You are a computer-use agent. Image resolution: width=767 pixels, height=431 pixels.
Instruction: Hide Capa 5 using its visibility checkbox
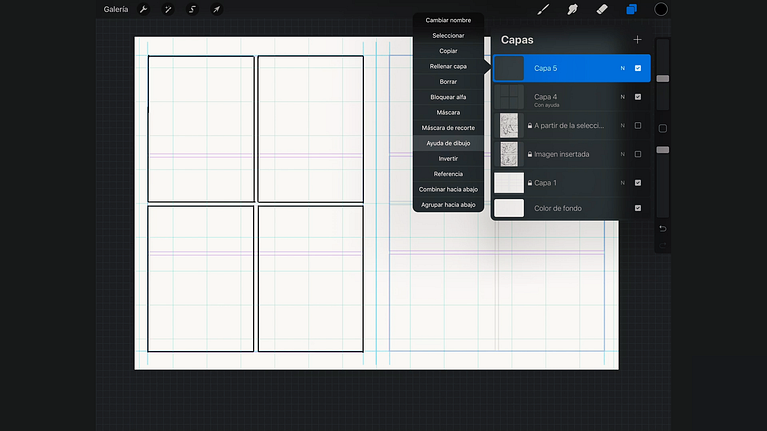[x=638, y=68]
